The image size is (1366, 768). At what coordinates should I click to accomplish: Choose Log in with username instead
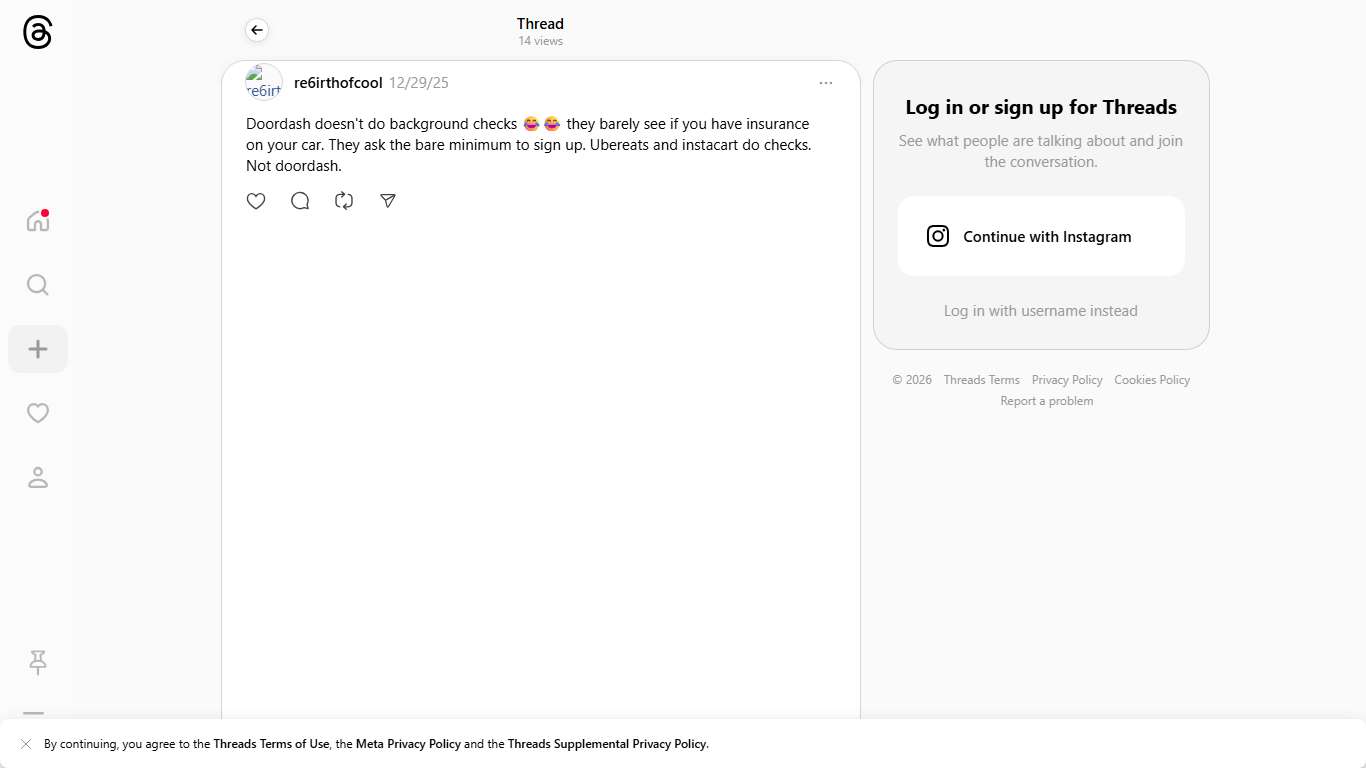coord(1040,311)
